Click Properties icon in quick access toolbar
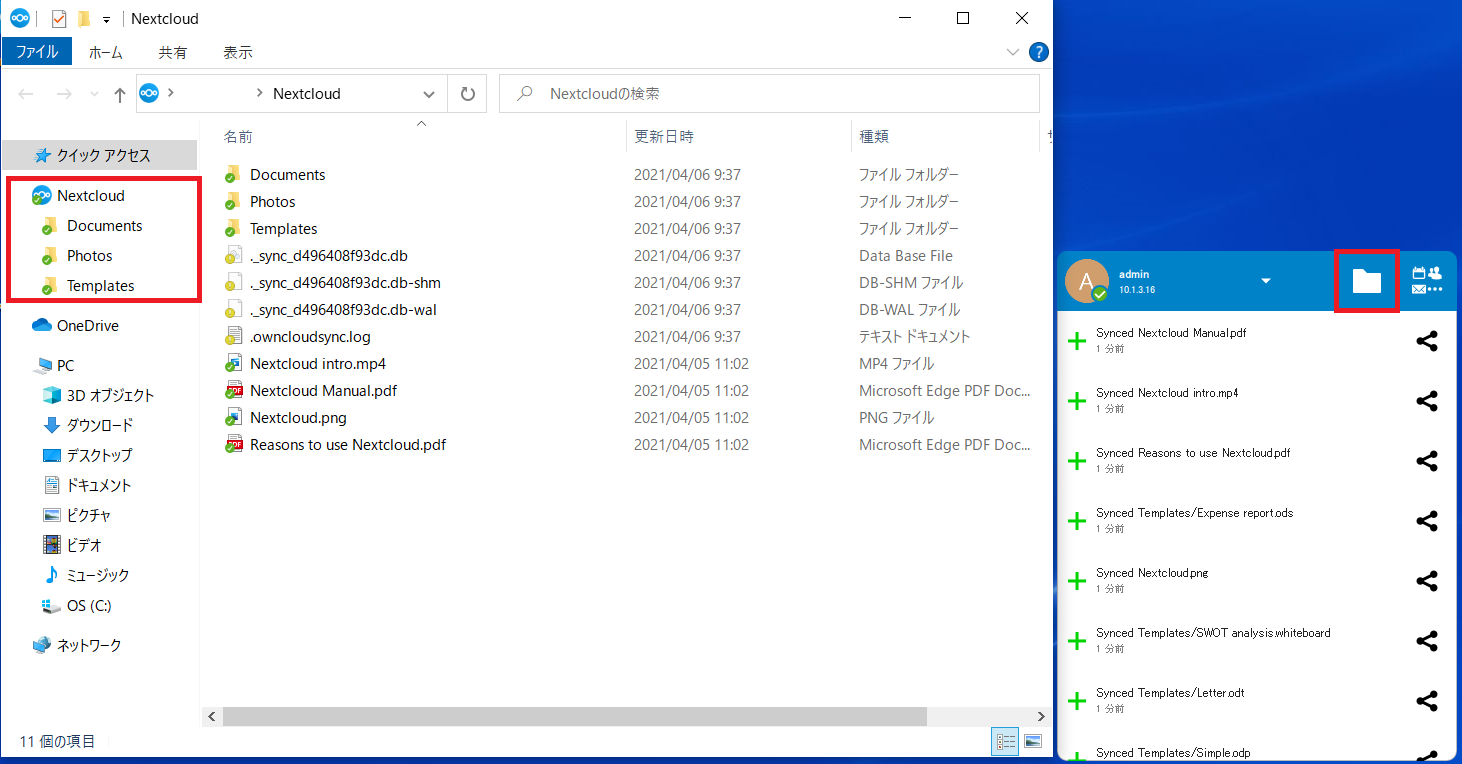The width and height of the screenshot is (1462, 764). (58, 18)
